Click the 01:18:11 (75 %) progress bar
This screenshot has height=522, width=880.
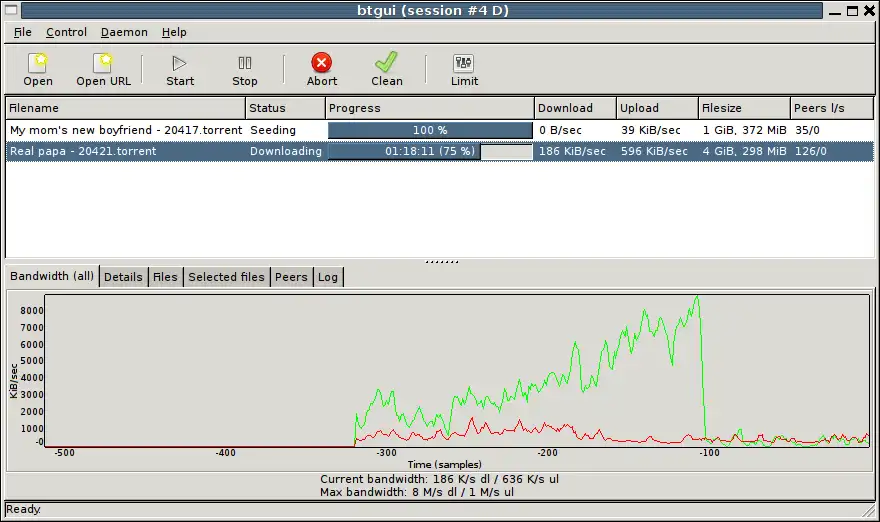click(x=430, y=151)
